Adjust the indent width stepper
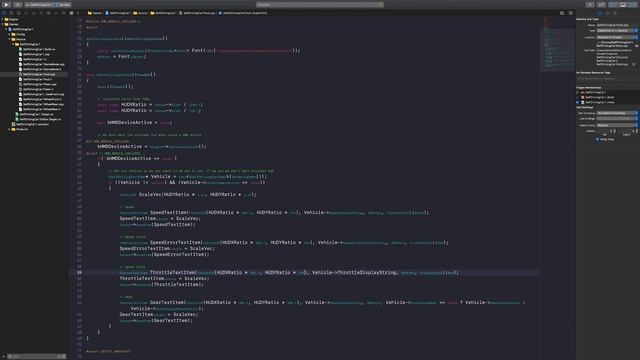Viewport: 640px width, 360px height. 637,131
